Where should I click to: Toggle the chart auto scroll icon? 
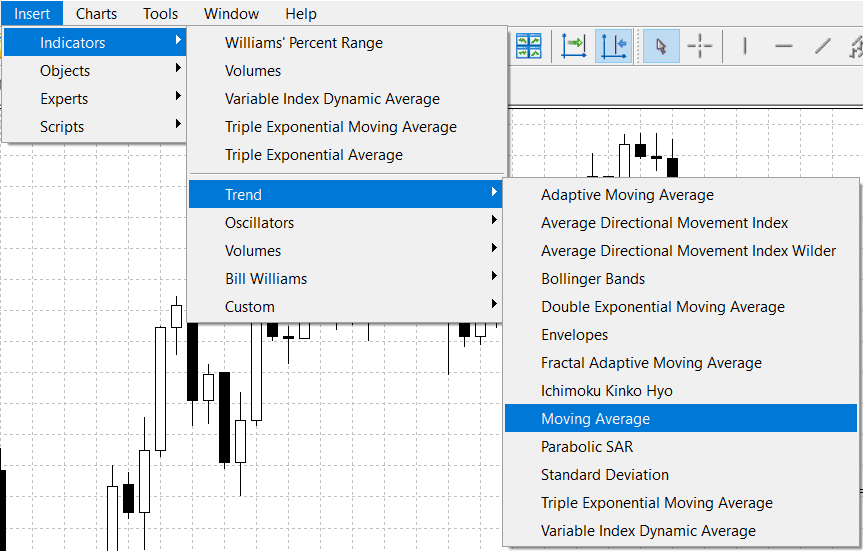574,46
